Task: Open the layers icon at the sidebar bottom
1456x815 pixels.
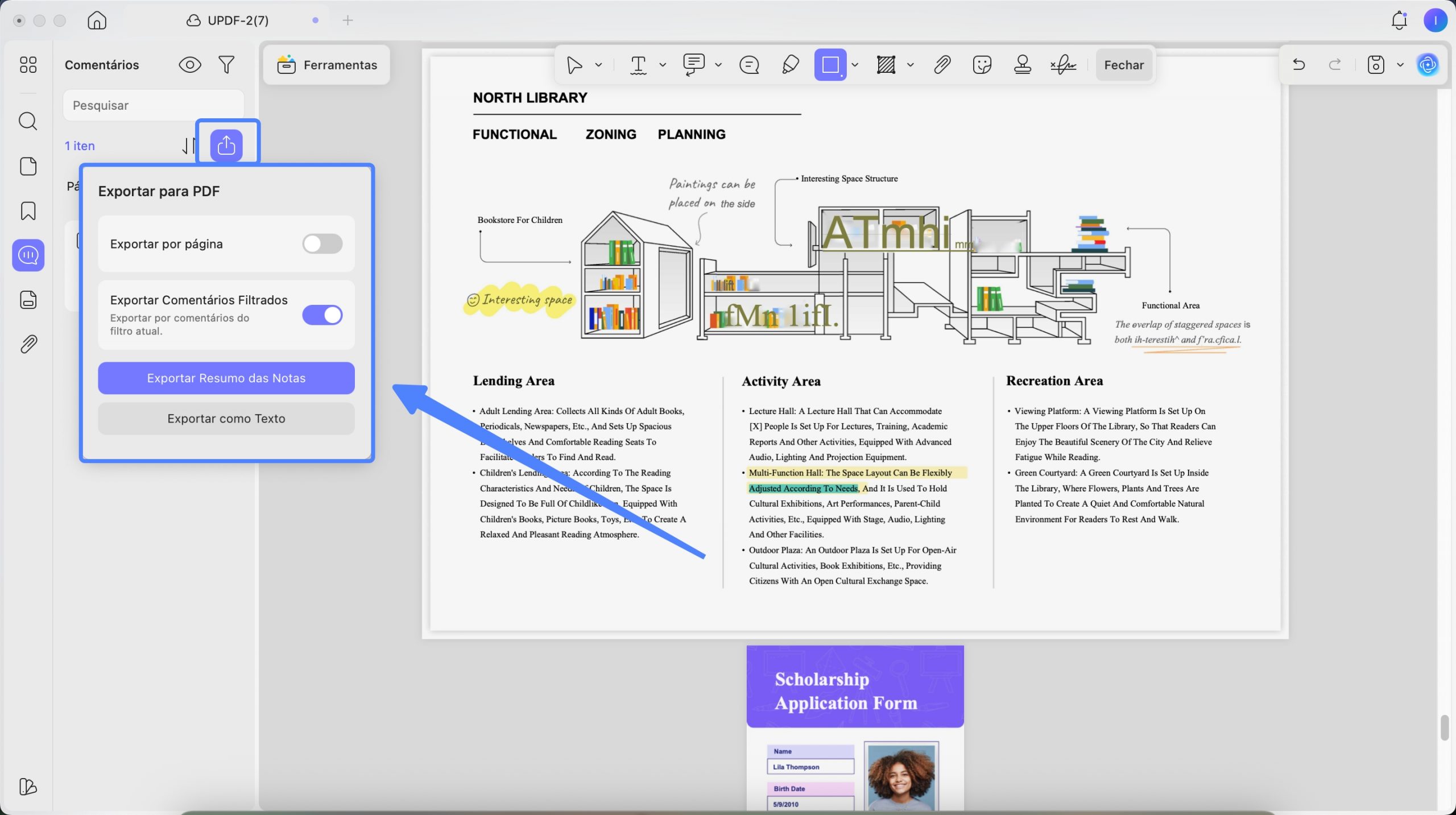Action: click(x=28, y=787)
